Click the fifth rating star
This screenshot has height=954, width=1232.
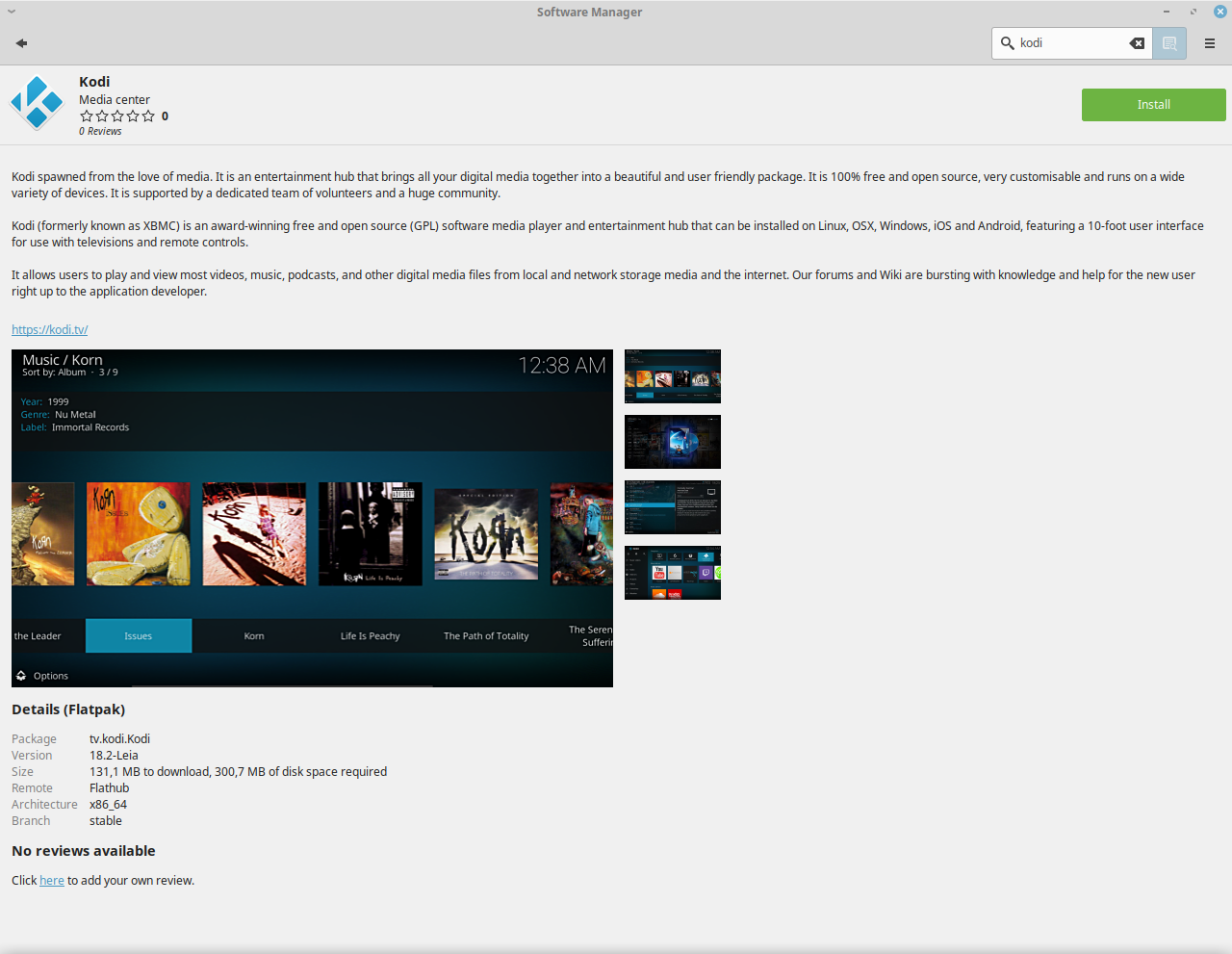point(148,116)
